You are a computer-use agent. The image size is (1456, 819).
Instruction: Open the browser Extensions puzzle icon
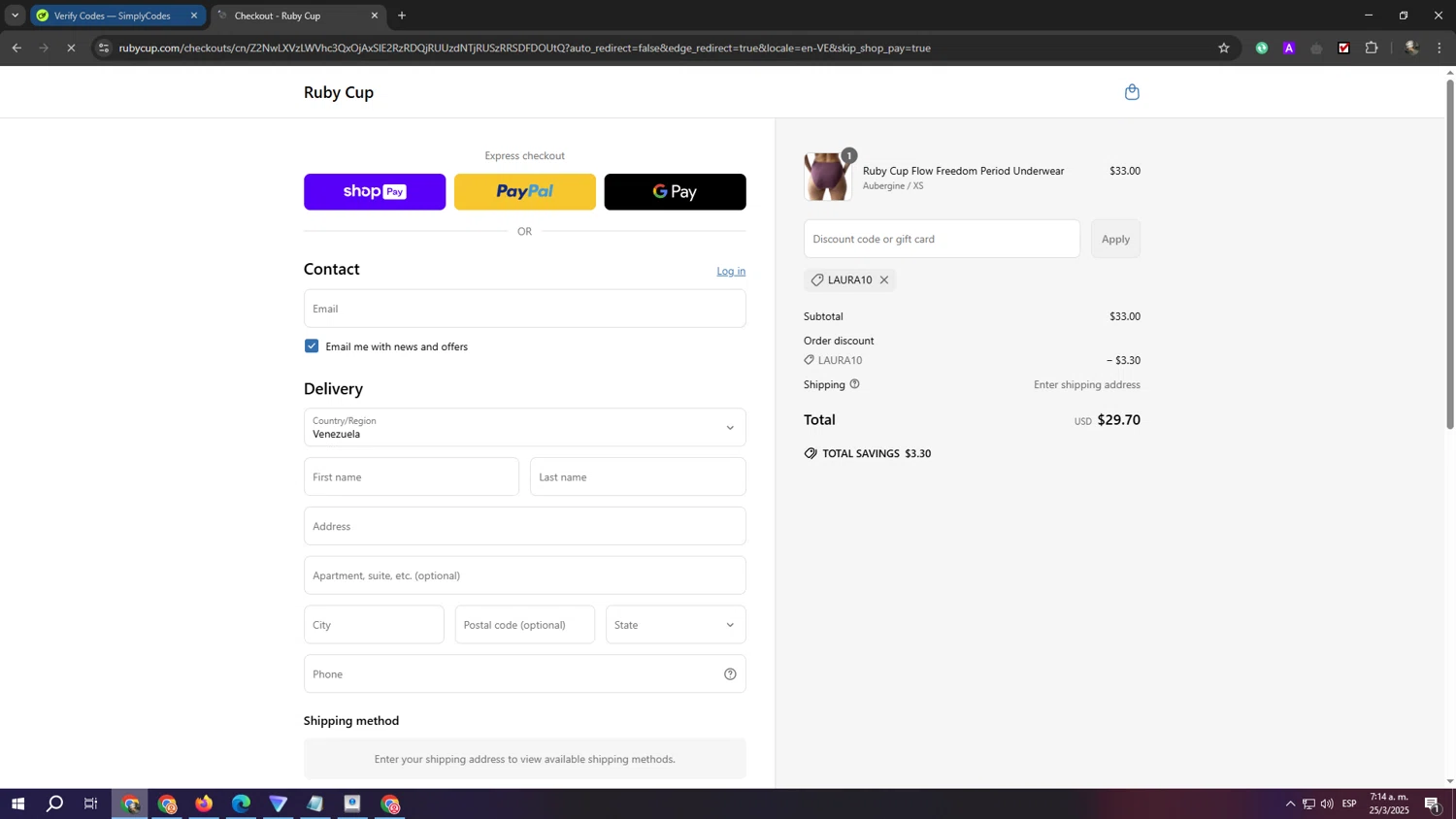tap(1372, 48)
